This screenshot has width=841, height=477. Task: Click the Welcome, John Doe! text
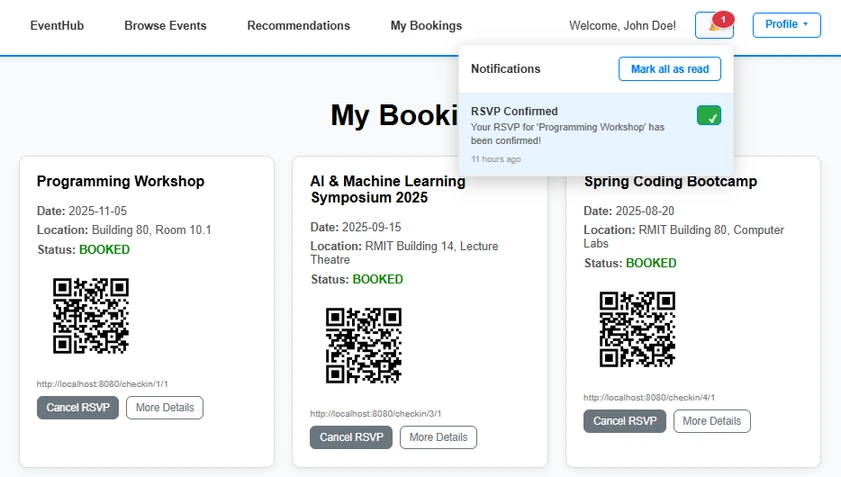[622, 26]
